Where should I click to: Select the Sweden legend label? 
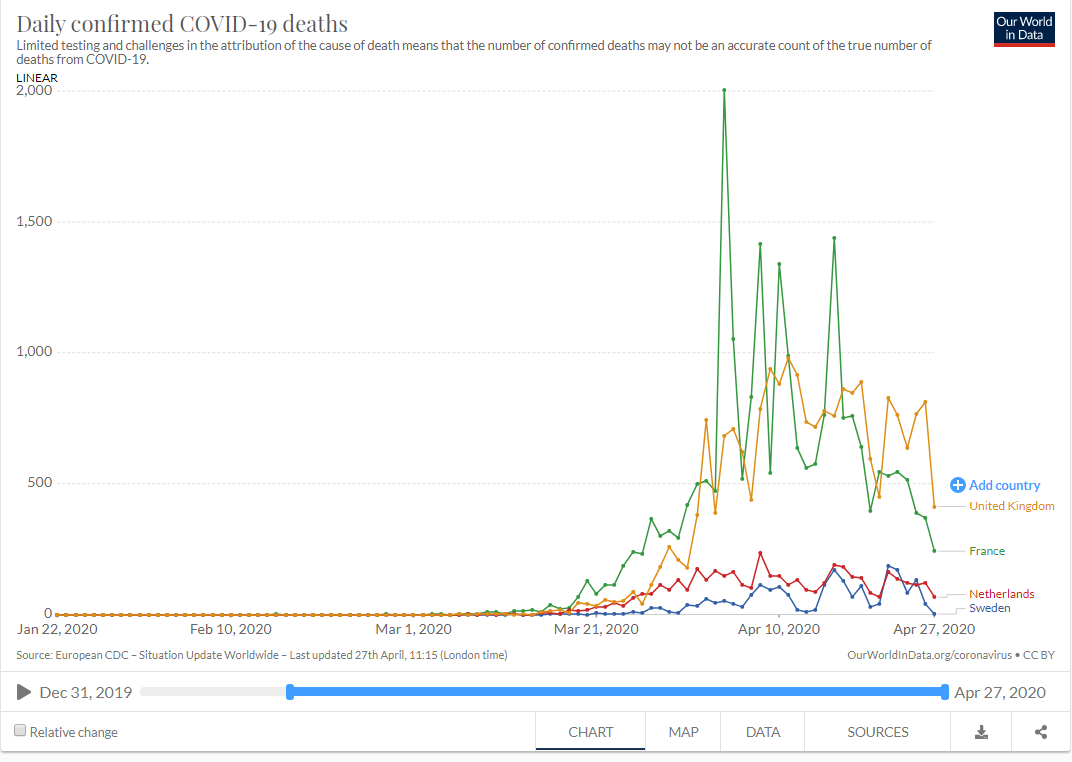(989, 608)
